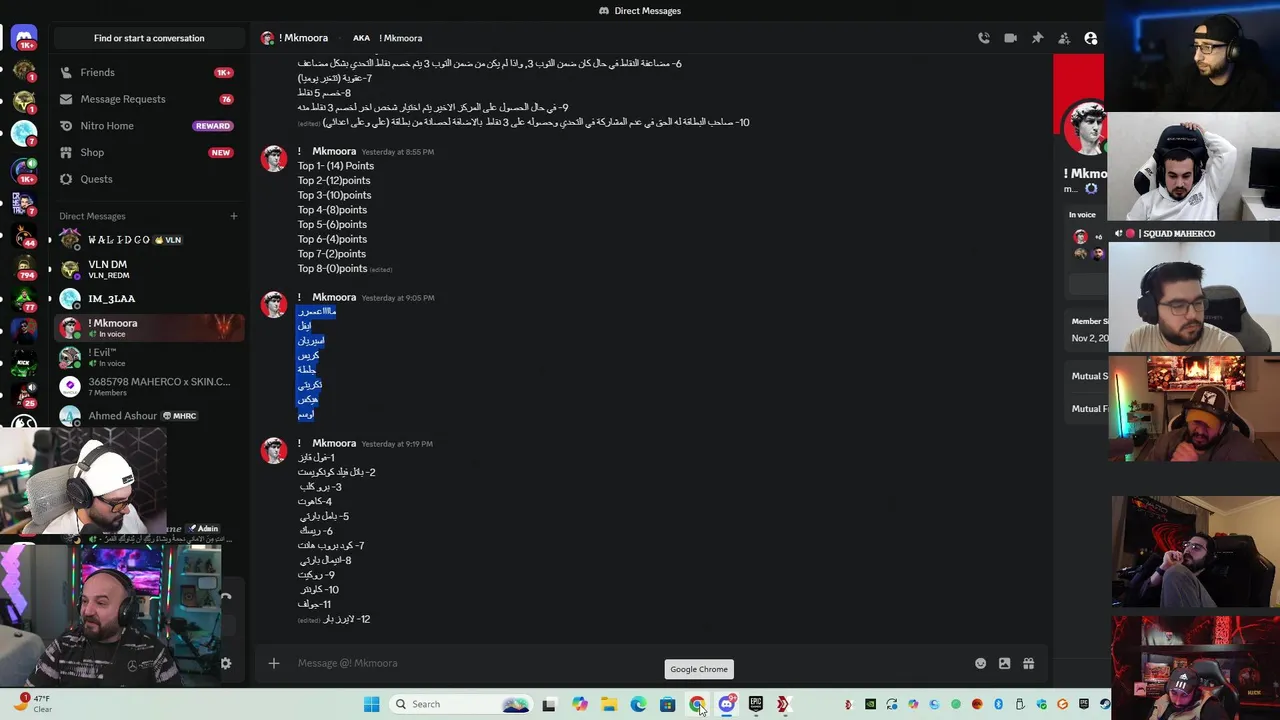Click NVIDIA icon in system tray
The image size is (1280, 720).
pos(870,704)
